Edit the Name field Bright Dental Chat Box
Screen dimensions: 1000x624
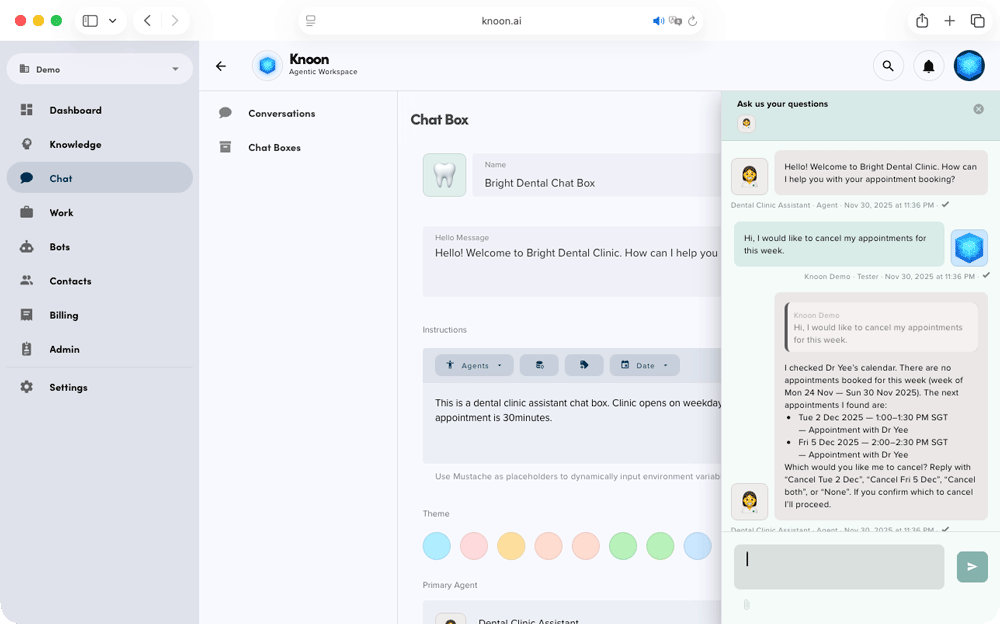(x=597, y=175)
